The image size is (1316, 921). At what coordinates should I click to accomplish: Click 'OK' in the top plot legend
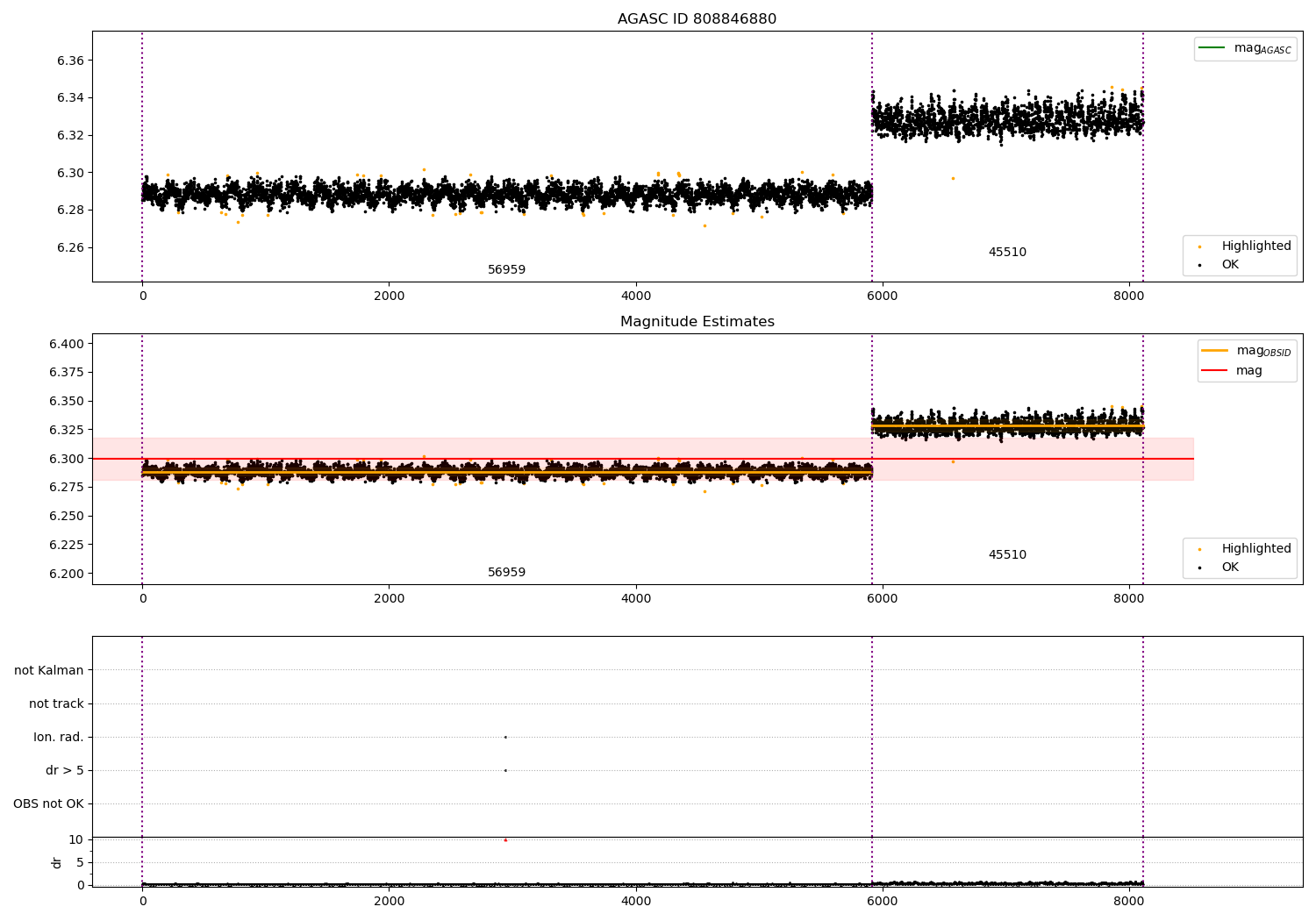click(x=1230, y=265)
